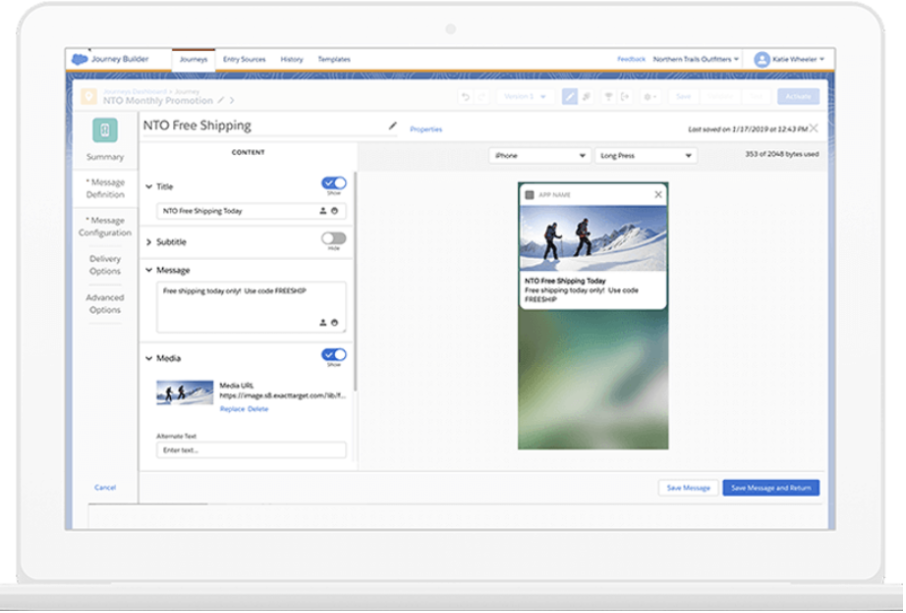The image size is (906, 613).
Task: Click the pencil icon beside NTO Free Shipping
Action: tap(393, 126)
